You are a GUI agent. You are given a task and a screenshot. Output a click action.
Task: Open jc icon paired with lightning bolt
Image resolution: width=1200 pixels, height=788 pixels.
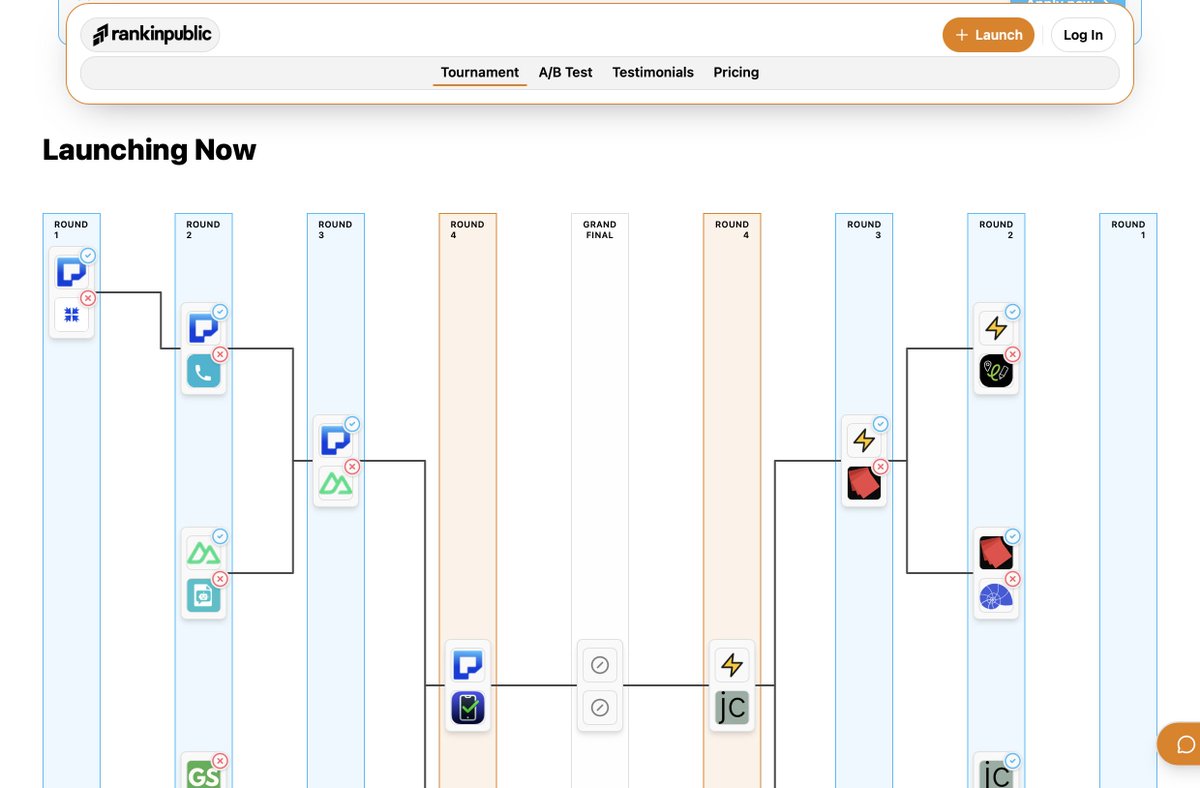point(732,708)
